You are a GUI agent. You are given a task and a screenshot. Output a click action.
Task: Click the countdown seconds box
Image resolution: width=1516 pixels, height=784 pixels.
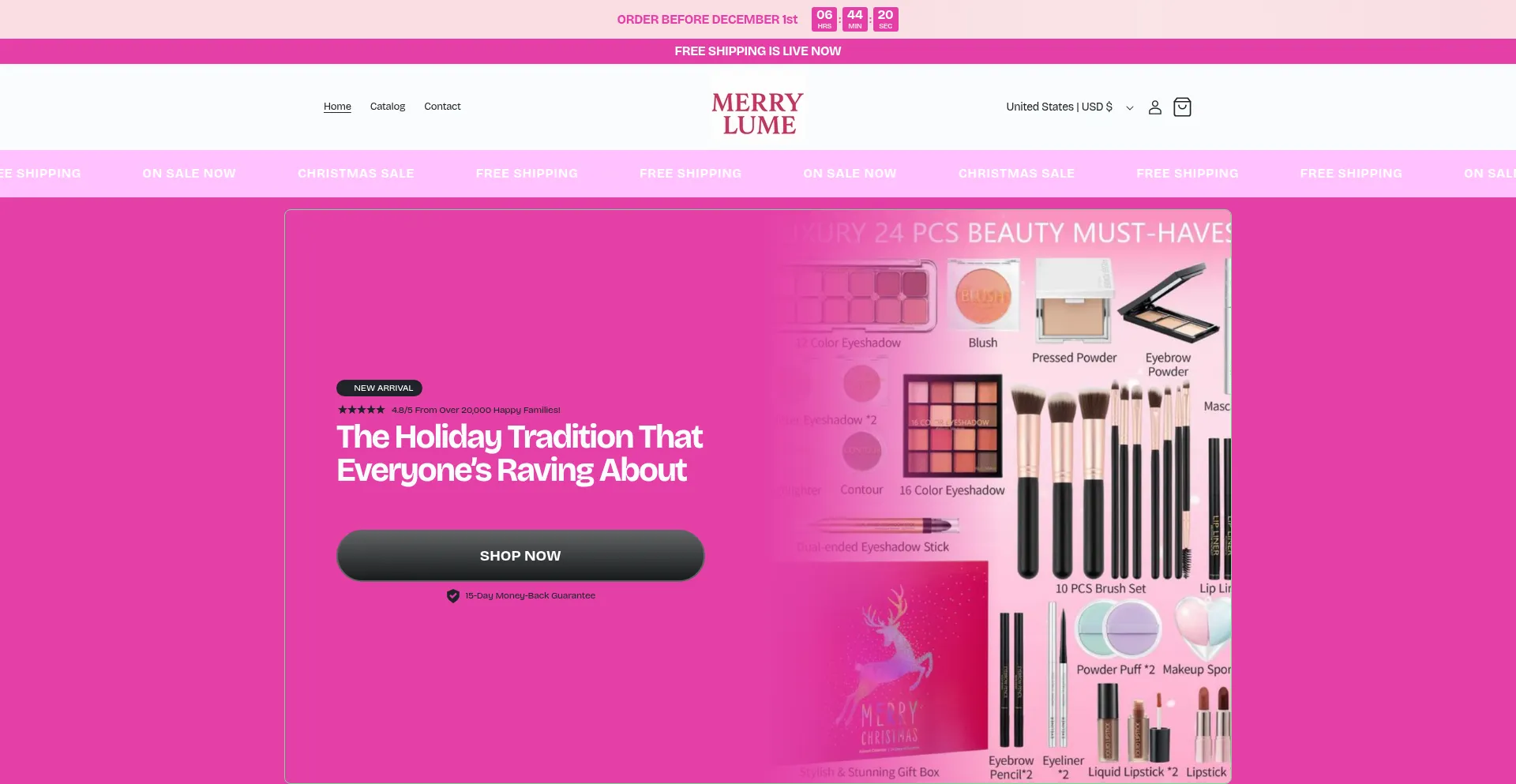coord(886,19)
